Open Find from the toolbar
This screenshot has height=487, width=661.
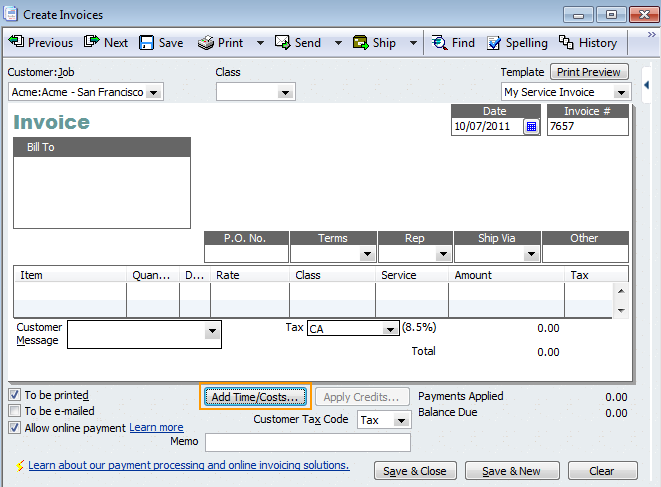pyautogui.click(x=453, y=43)
